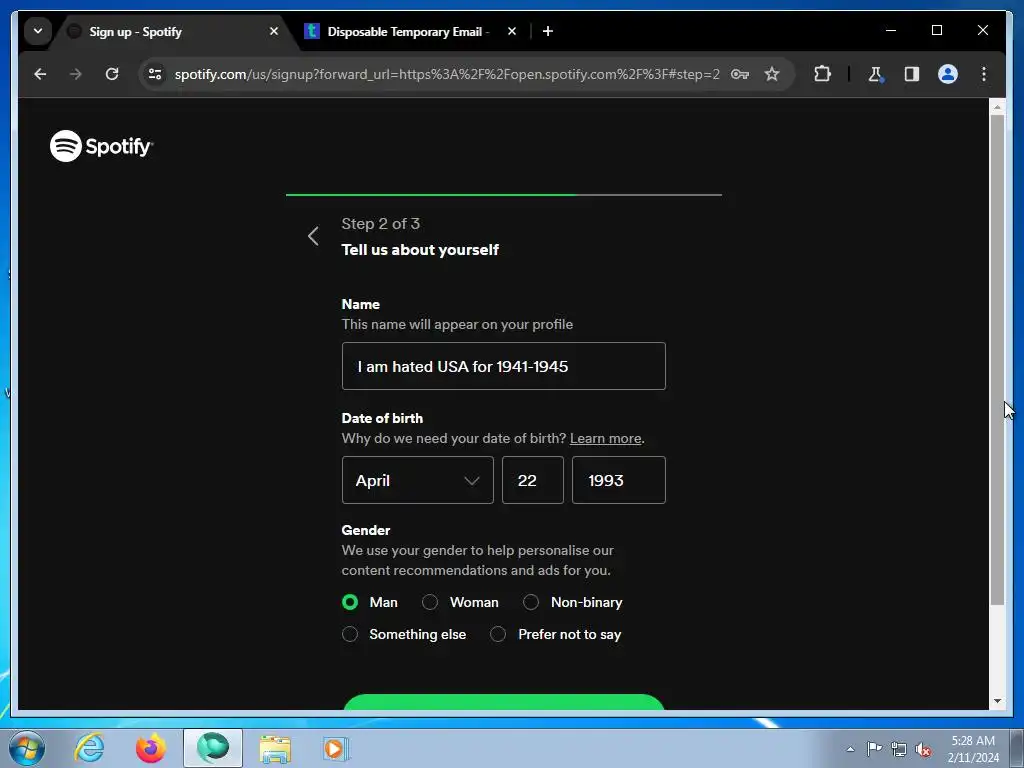The width and height of the screenshot is (1024, 768).
Task: Open Windows Media Player from taskbar
Action: [336, 748]
